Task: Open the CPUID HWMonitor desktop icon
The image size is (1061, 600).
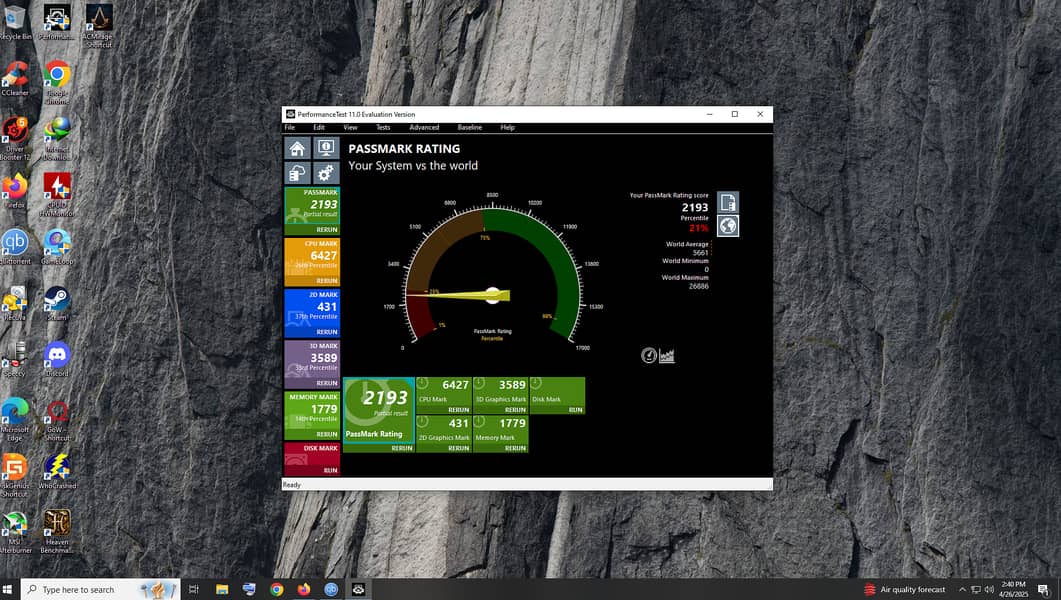Action: tap(57, 195)
